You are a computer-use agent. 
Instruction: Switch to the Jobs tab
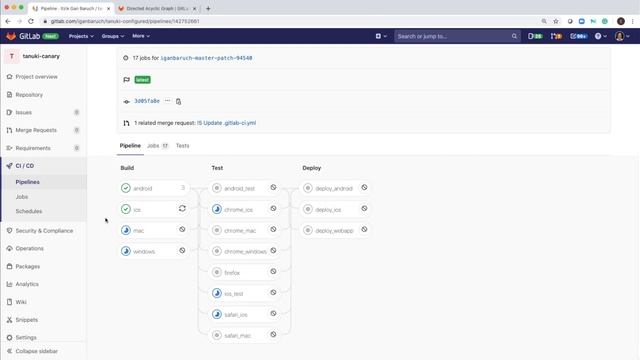pyautogui.click(x=158, y=146)
